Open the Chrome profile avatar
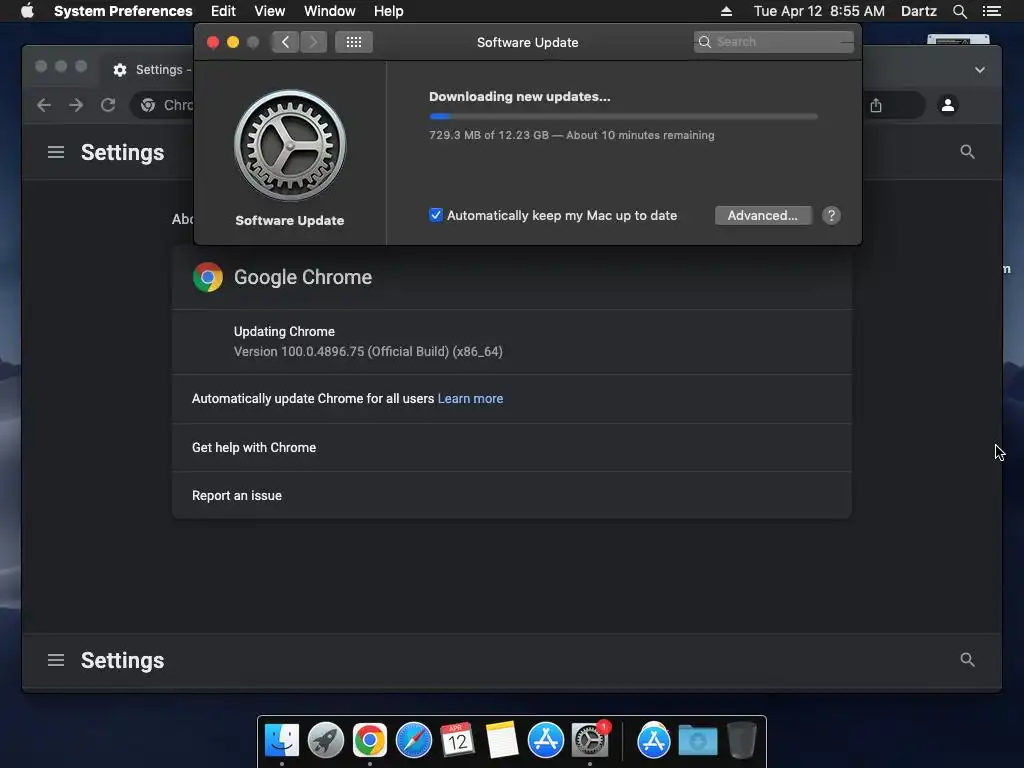Screen dimensions: 1024x768 click(x=948, y=104)
